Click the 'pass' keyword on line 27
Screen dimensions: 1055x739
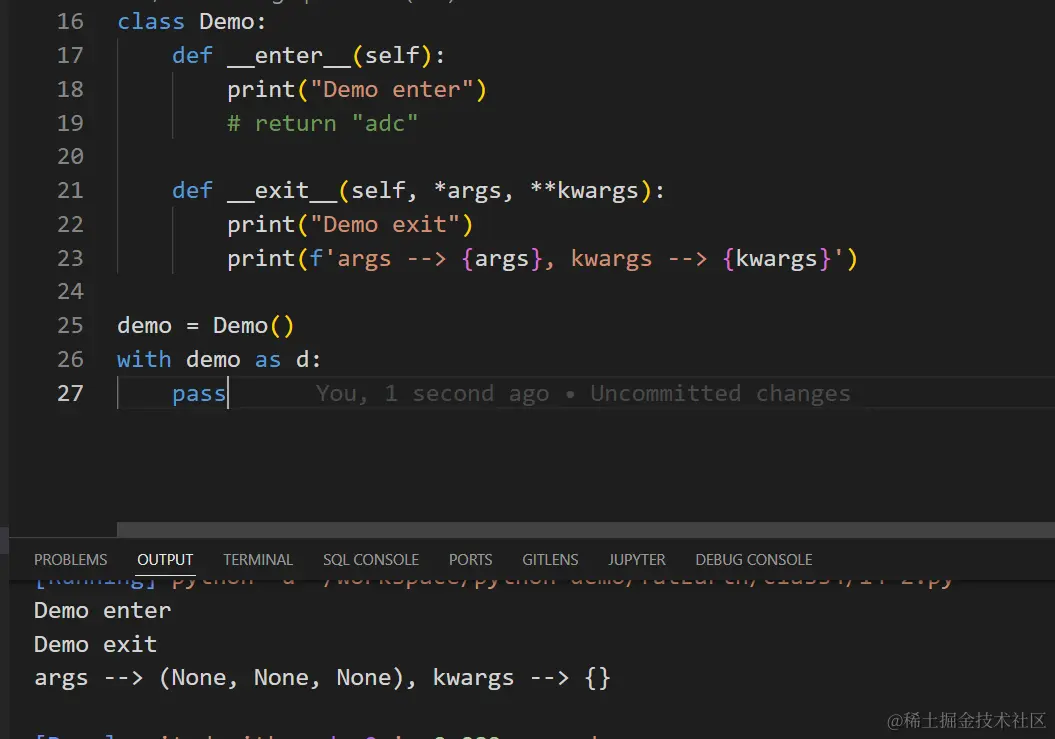click(199, 393)
